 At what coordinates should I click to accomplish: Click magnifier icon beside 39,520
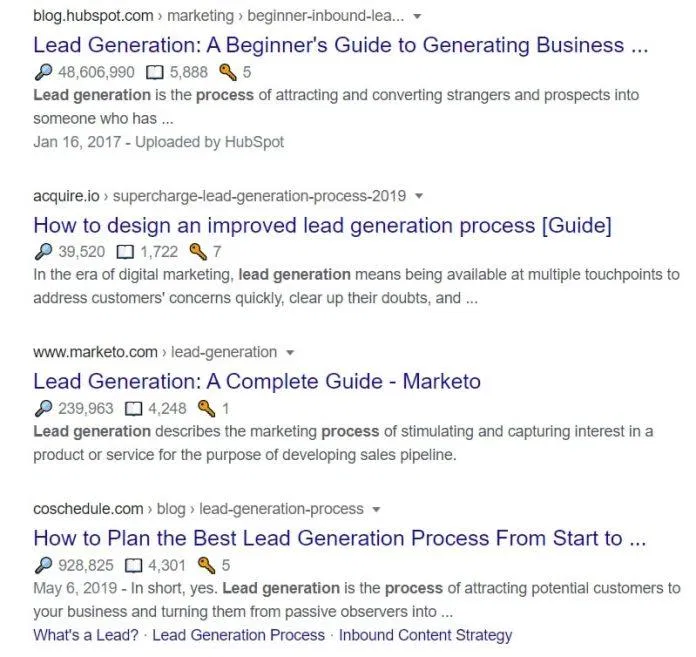[x=41, y=251]
